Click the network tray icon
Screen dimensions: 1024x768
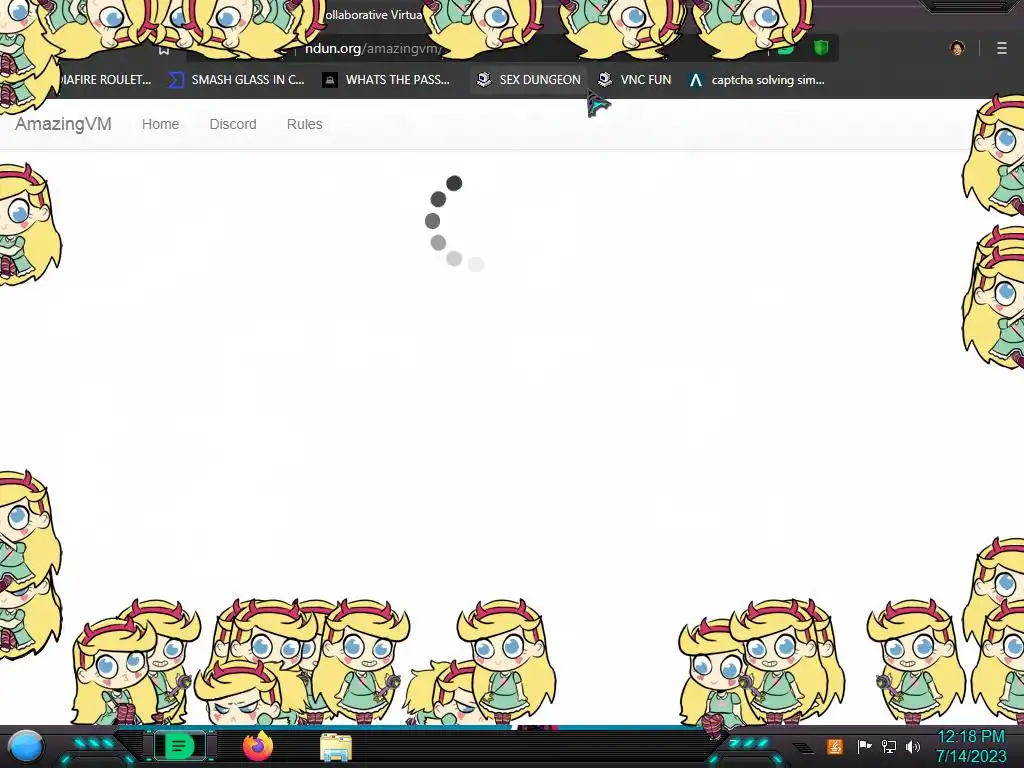click(x=889, y=746)
